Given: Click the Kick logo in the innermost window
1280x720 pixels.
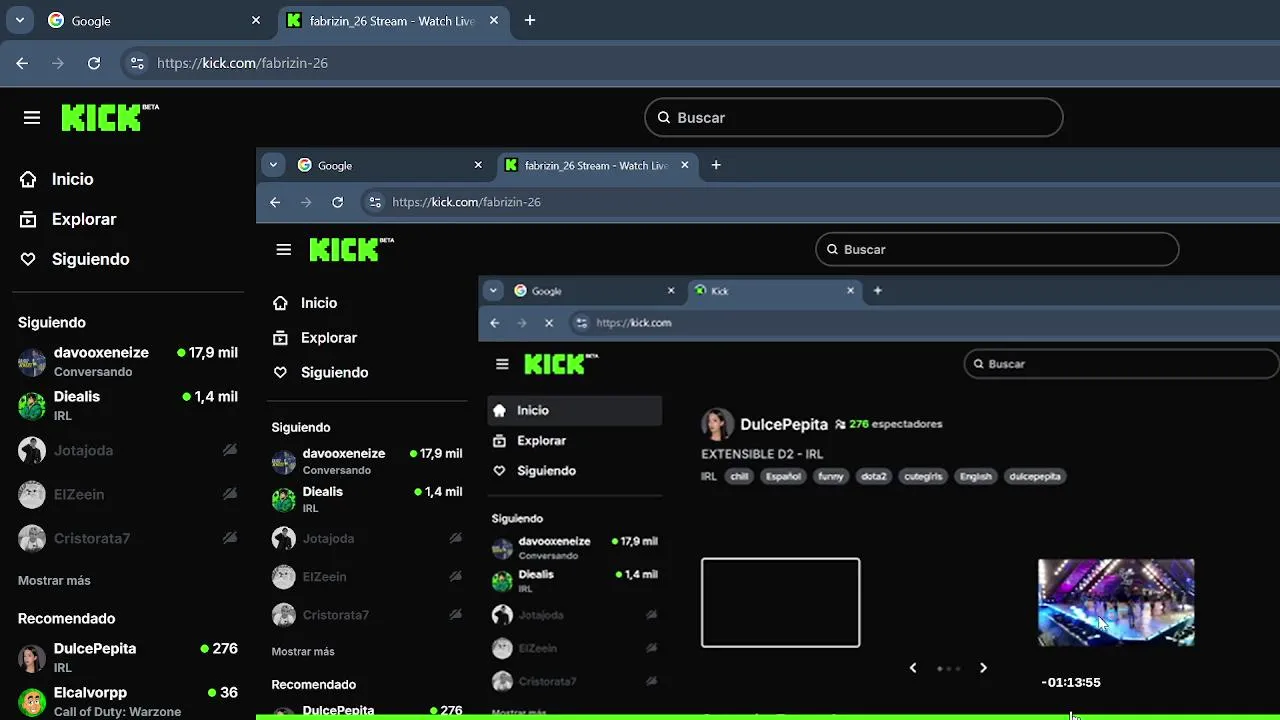Looking at the screenshot, I should (x=561, y=363).
